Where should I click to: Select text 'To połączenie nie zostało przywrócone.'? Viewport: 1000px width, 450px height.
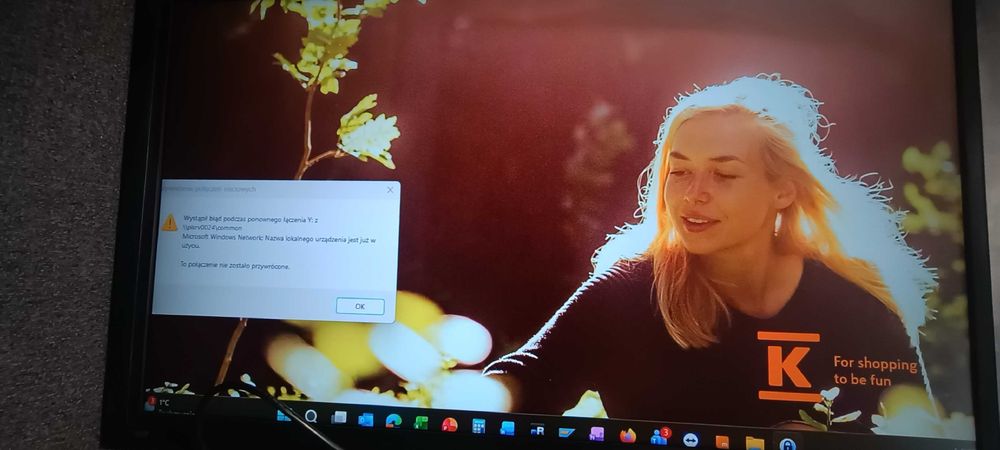(235, 265)
